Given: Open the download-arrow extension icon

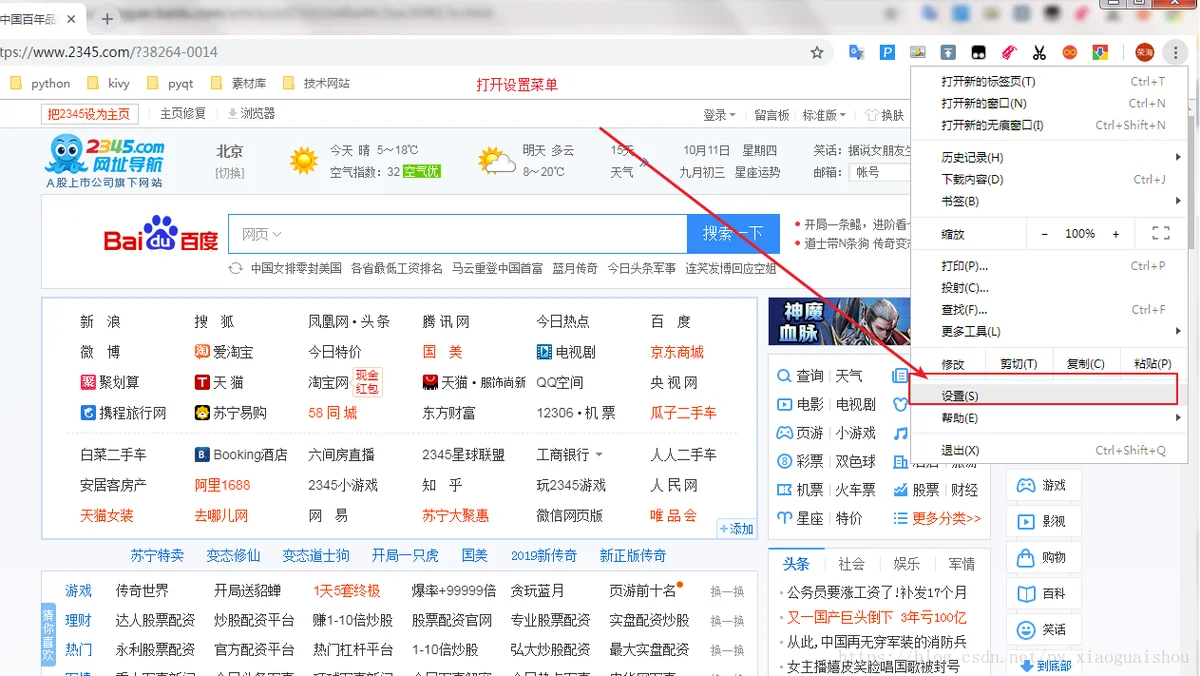Looking at the screenshot, I should [1100, 52].
